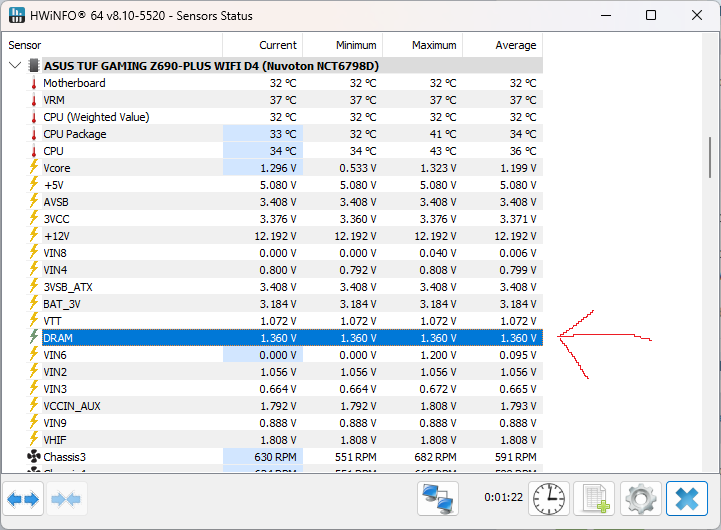Click the Maximum column header
This screenshot has height=530, width=721.
[x=423, y=45]
